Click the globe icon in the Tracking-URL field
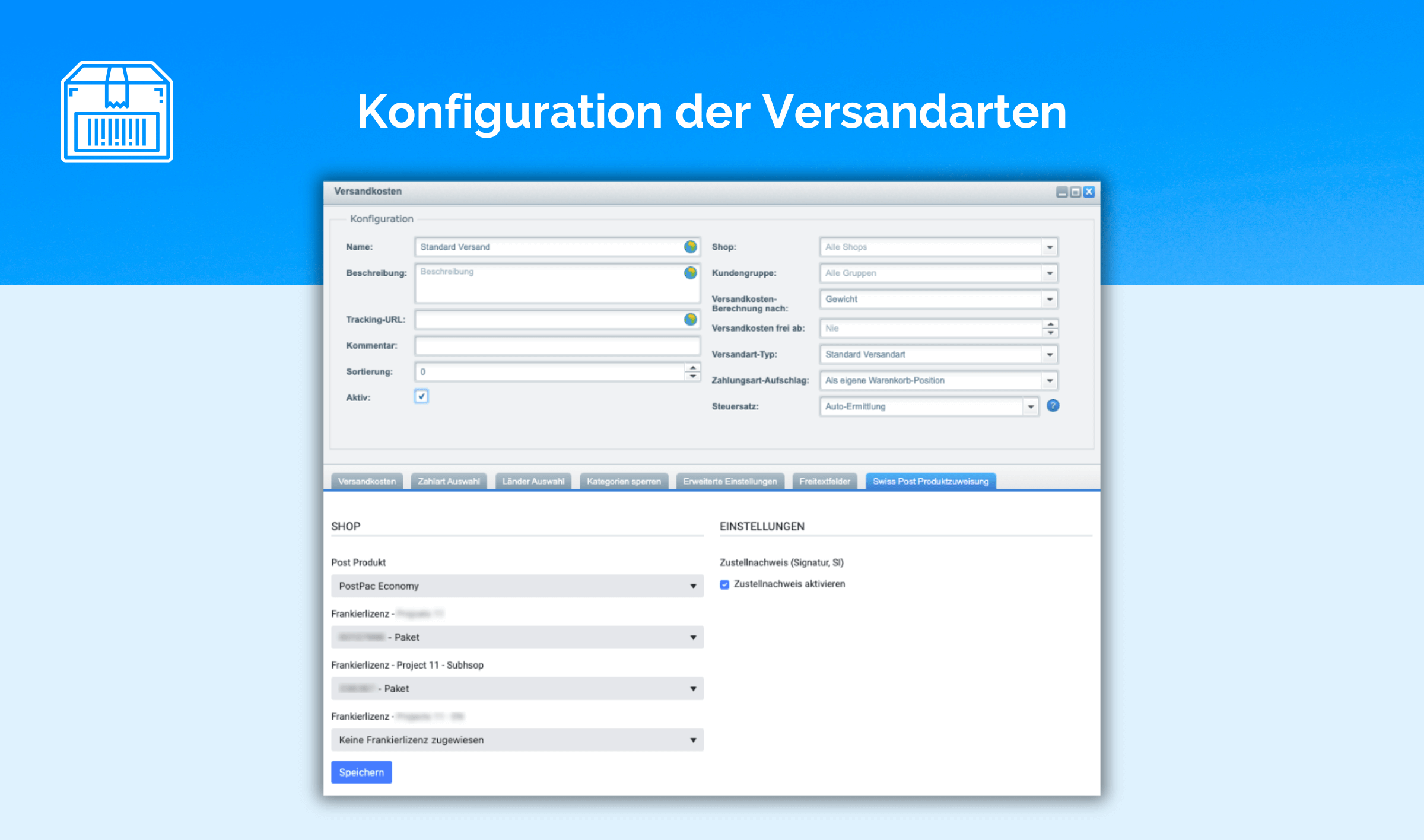The width and height of the screenshot is (1424, 840). click(x=690, y=320)
